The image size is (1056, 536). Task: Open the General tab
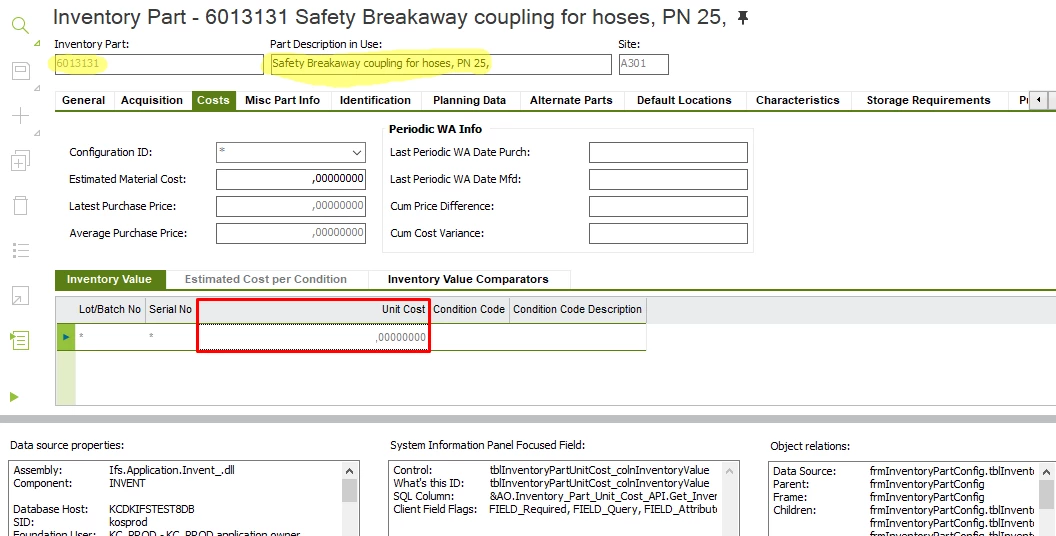click(84, 100)
